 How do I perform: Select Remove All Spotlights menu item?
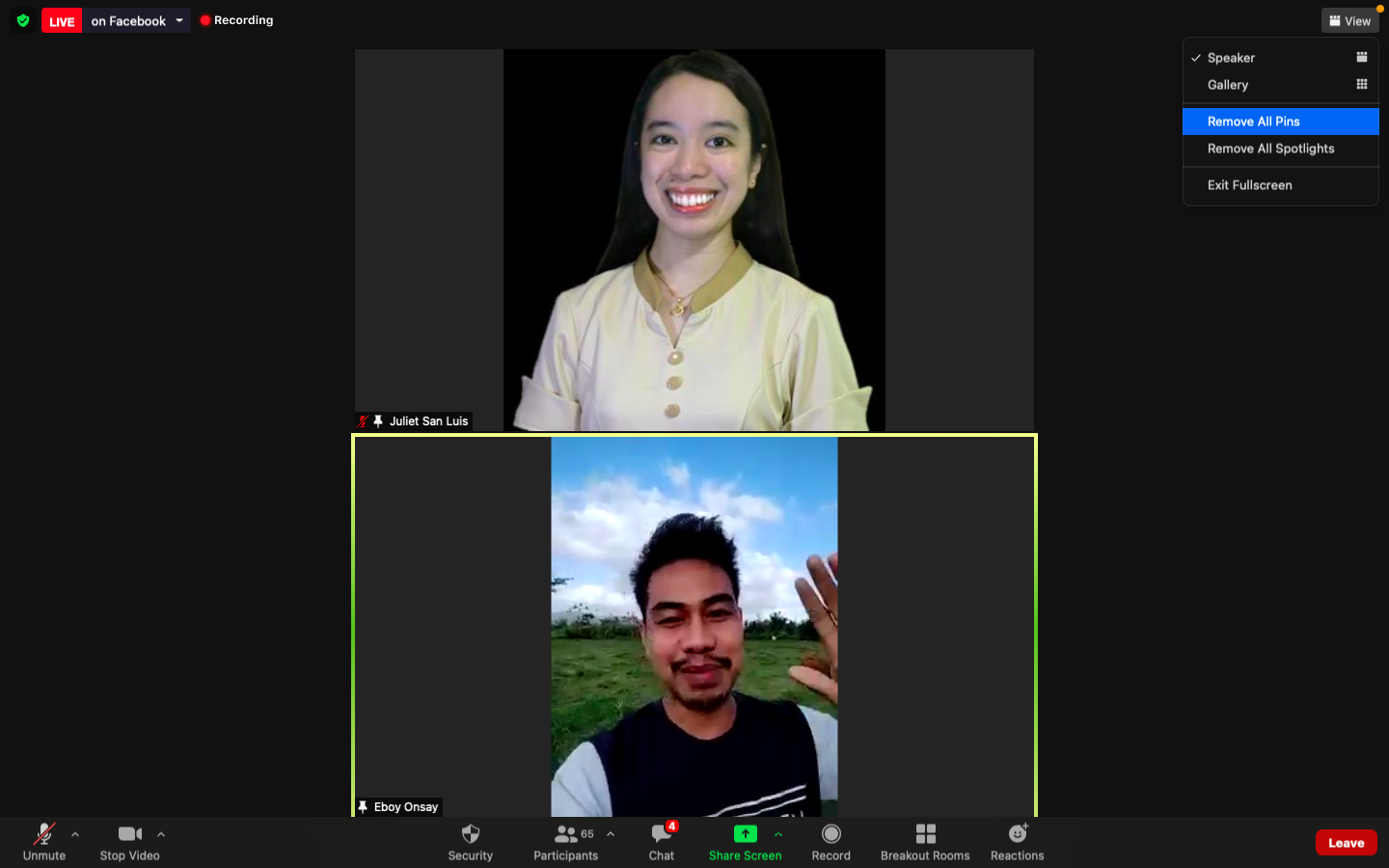coord(1270,149)
